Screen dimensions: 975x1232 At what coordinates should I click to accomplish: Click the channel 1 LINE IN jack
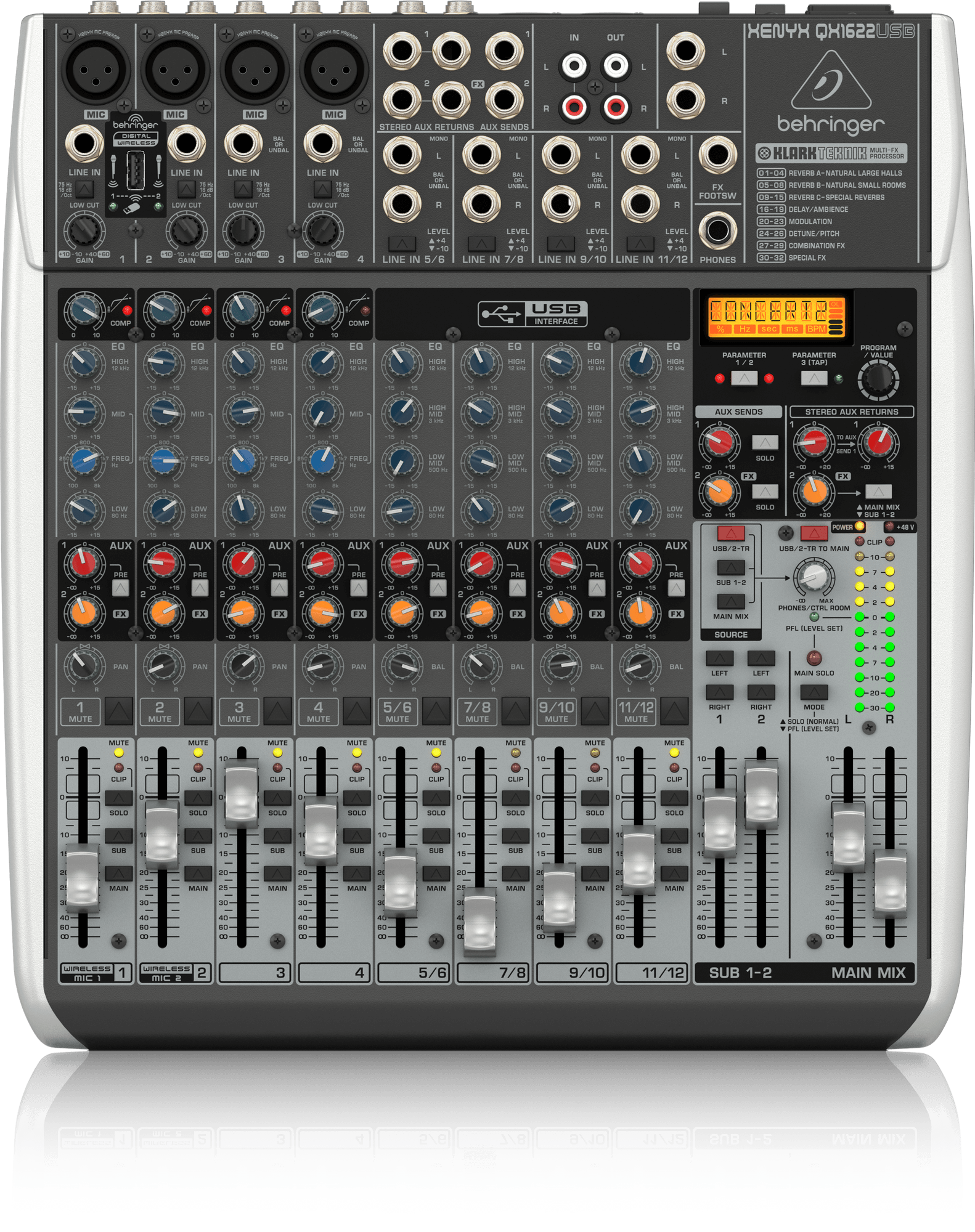(x=84, y=144)
